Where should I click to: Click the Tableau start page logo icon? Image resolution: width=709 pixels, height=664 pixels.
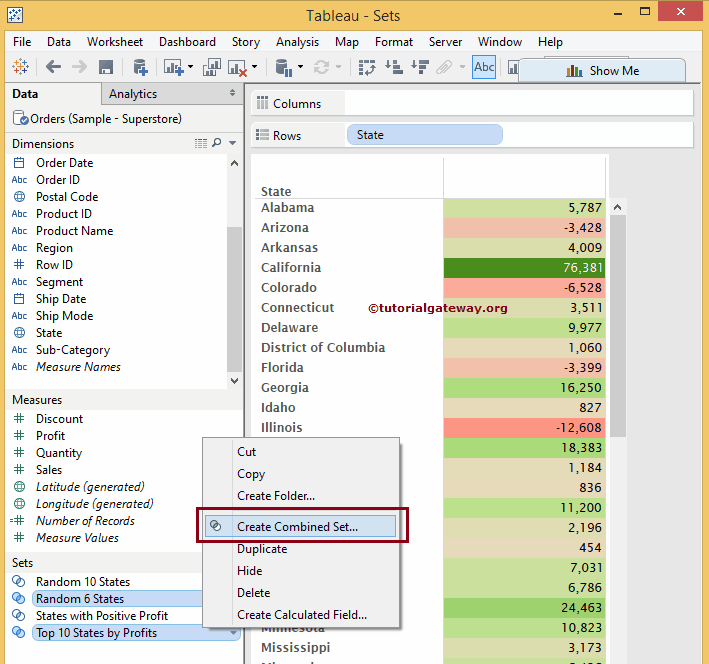(20, 67)
